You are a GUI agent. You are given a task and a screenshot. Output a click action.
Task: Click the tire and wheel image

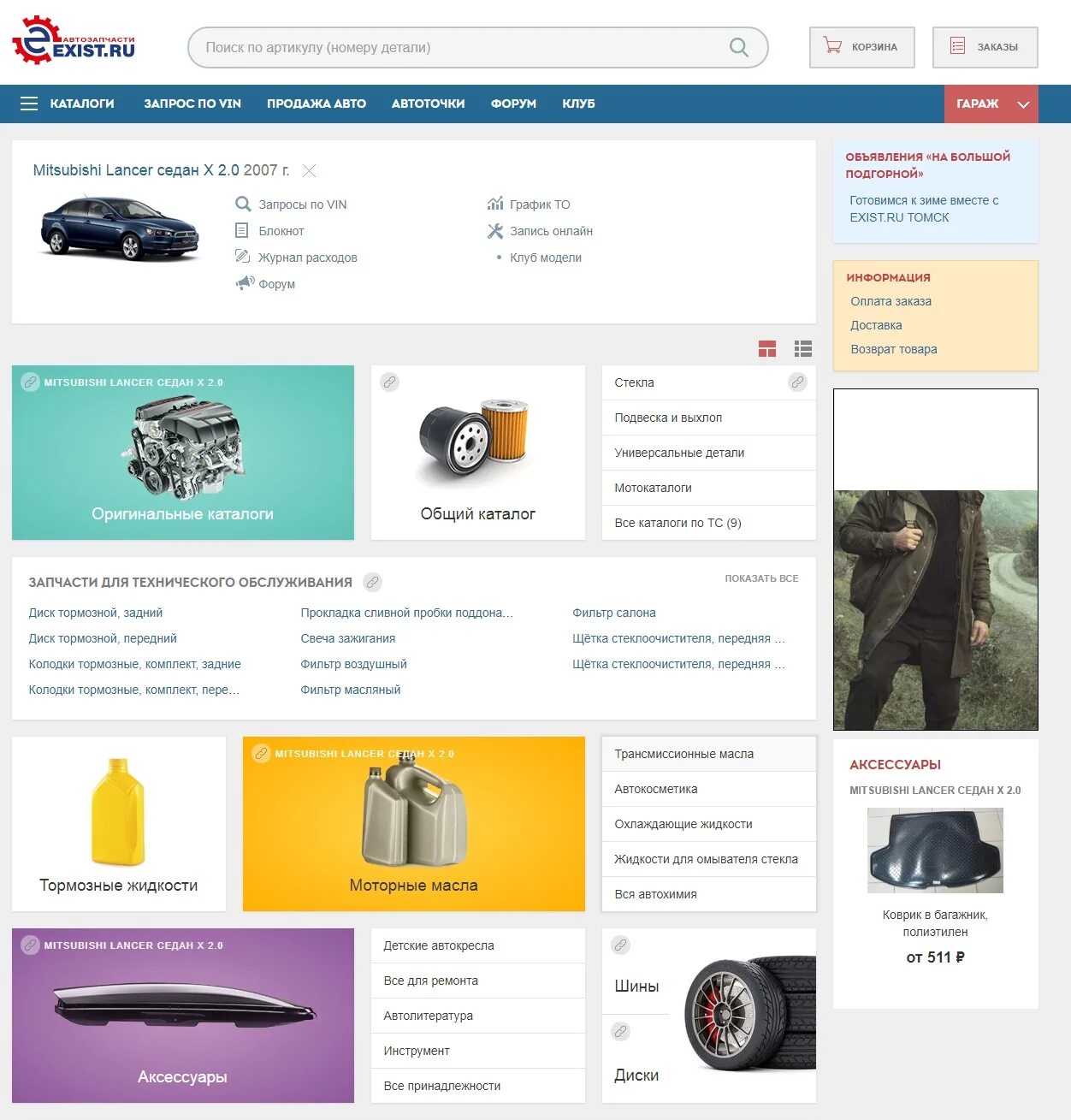[750, 1015]
